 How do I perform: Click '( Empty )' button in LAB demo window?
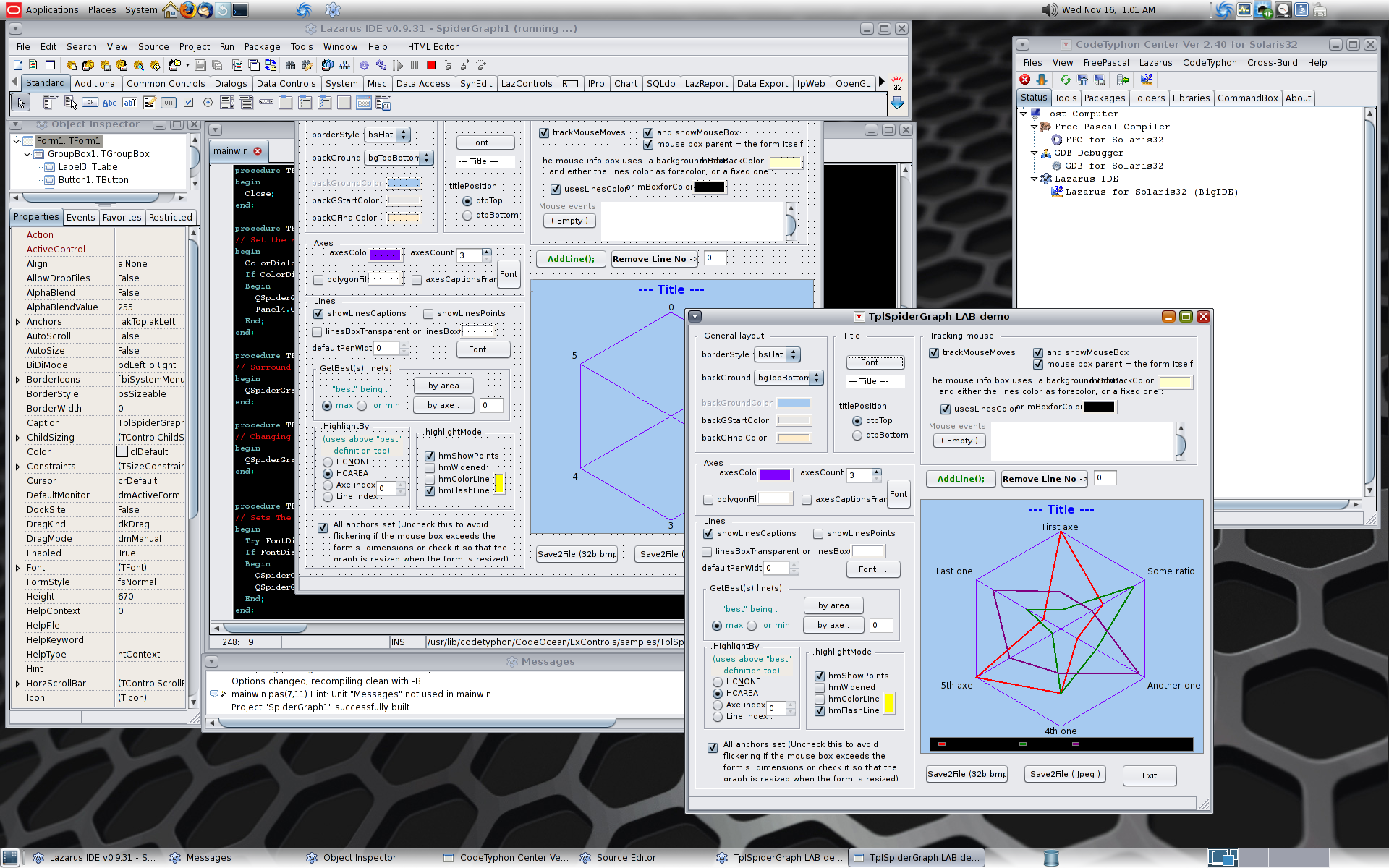click(960, 441)
